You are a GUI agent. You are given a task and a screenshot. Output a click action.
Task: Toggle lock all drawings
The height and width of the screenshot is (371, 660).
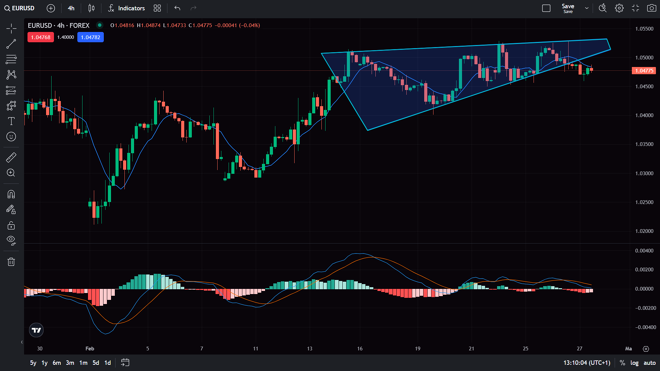coord(11,225)
